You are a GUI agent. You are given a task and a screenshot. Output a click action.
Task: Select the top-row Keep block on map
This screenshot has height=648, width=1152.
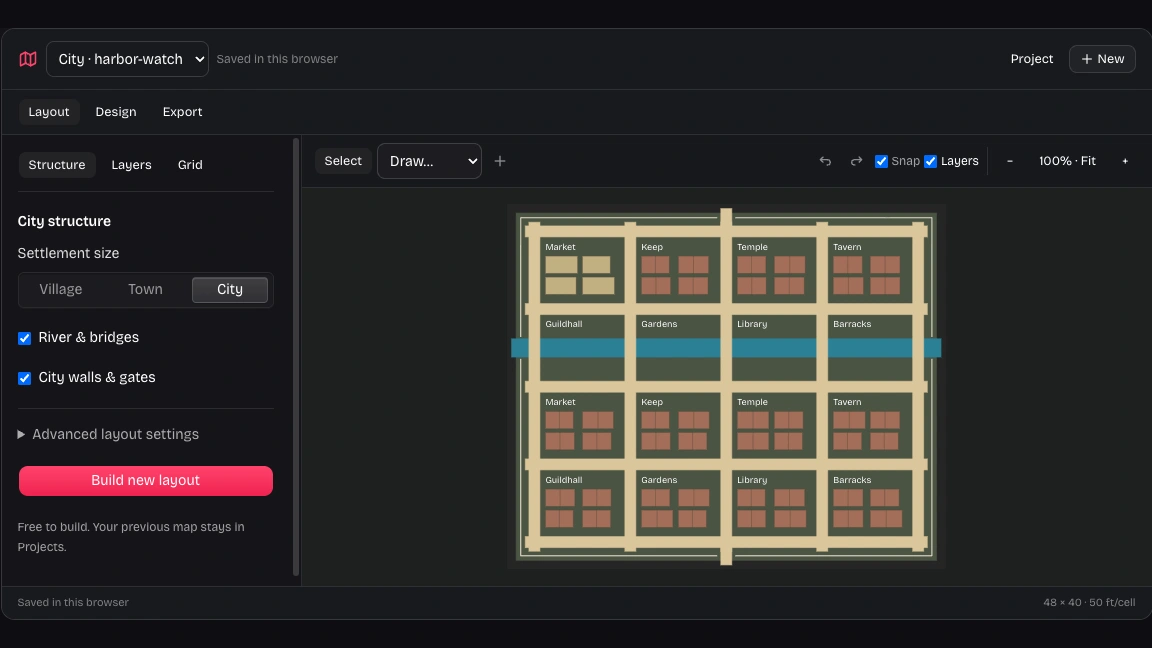(x=678, y=270)
